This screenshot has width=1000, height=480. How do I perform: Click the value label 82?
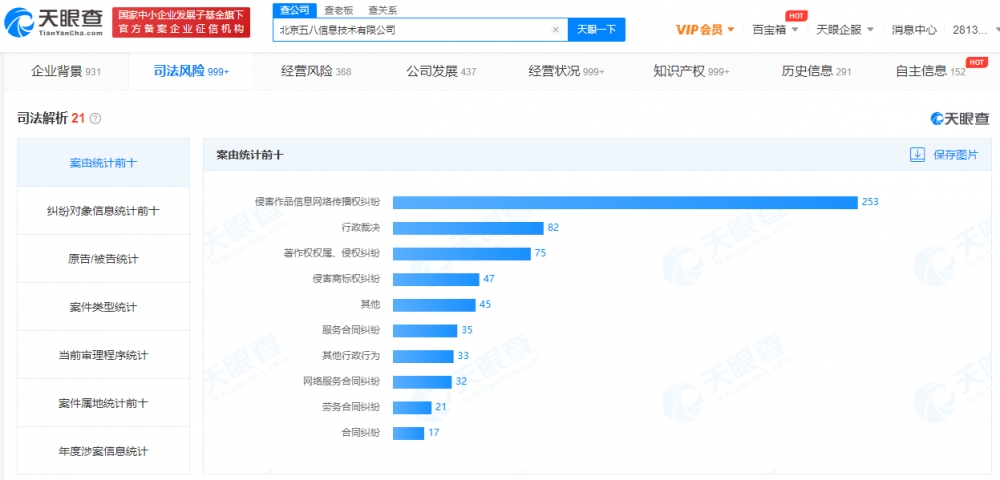click(553, 228)
